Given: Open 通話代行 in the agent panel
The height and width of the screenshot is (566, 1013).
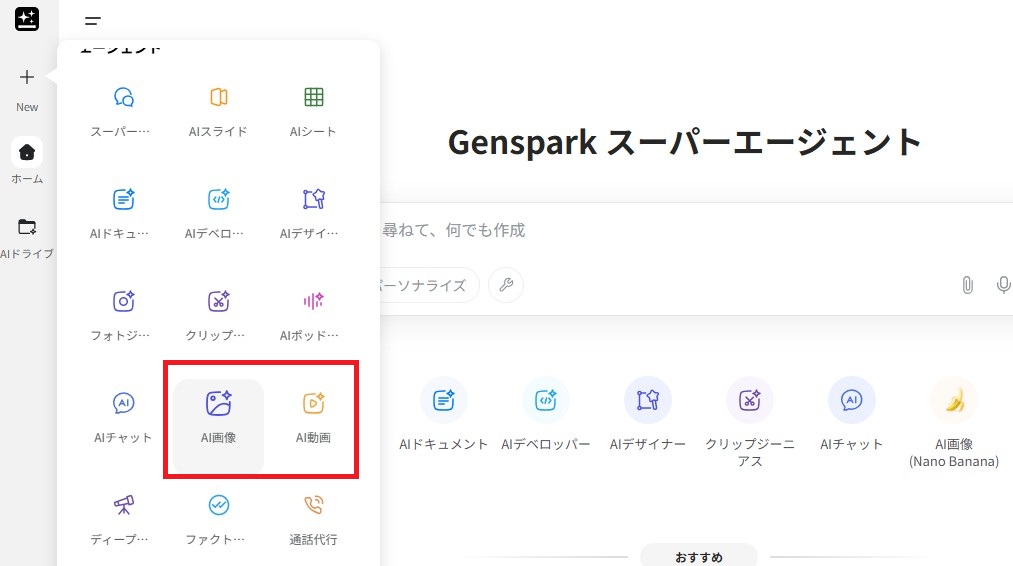Looking at the screenshot, I should coord(313,521).
